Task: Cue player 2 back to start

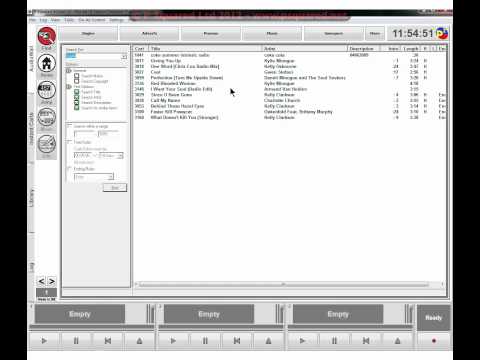Action: pos(237,341)
